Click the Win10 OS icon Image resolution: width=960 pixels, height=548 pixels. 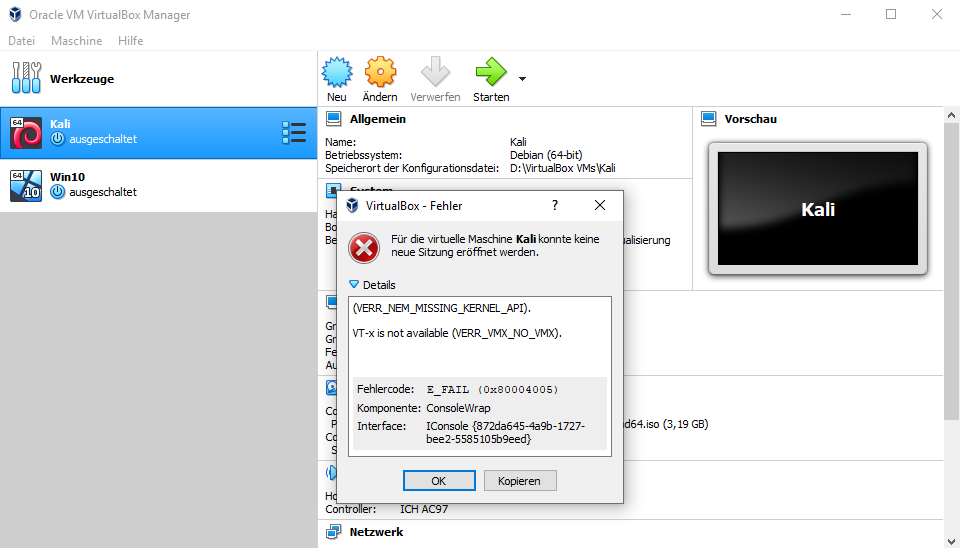point(26,186)
